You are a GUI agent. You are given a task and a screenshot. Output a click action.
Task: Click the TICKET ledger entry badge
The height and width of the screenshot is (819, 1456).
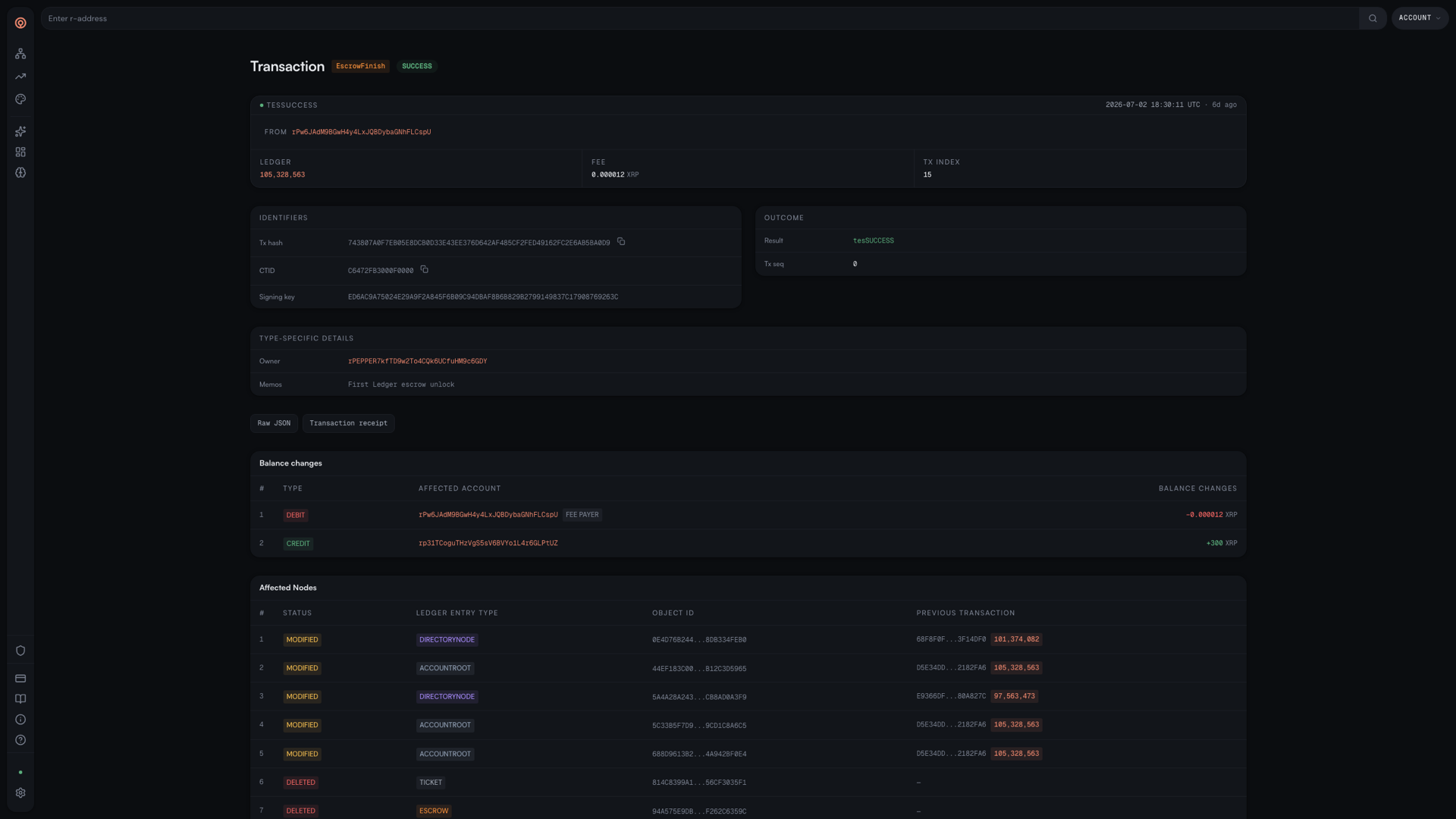click(x=431, y=783)
